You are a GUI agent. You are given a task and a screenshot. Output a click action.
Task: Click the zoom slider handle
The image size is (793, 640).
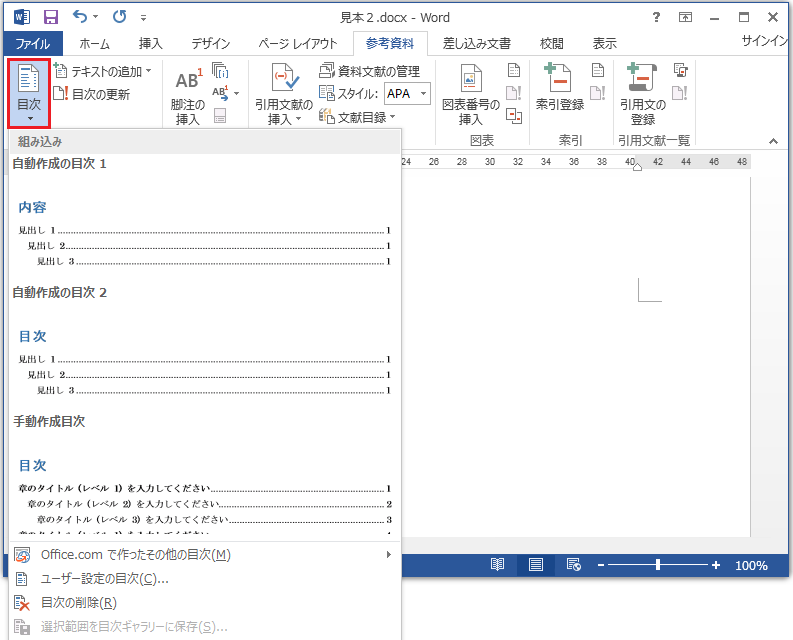[x=658, y=565]
